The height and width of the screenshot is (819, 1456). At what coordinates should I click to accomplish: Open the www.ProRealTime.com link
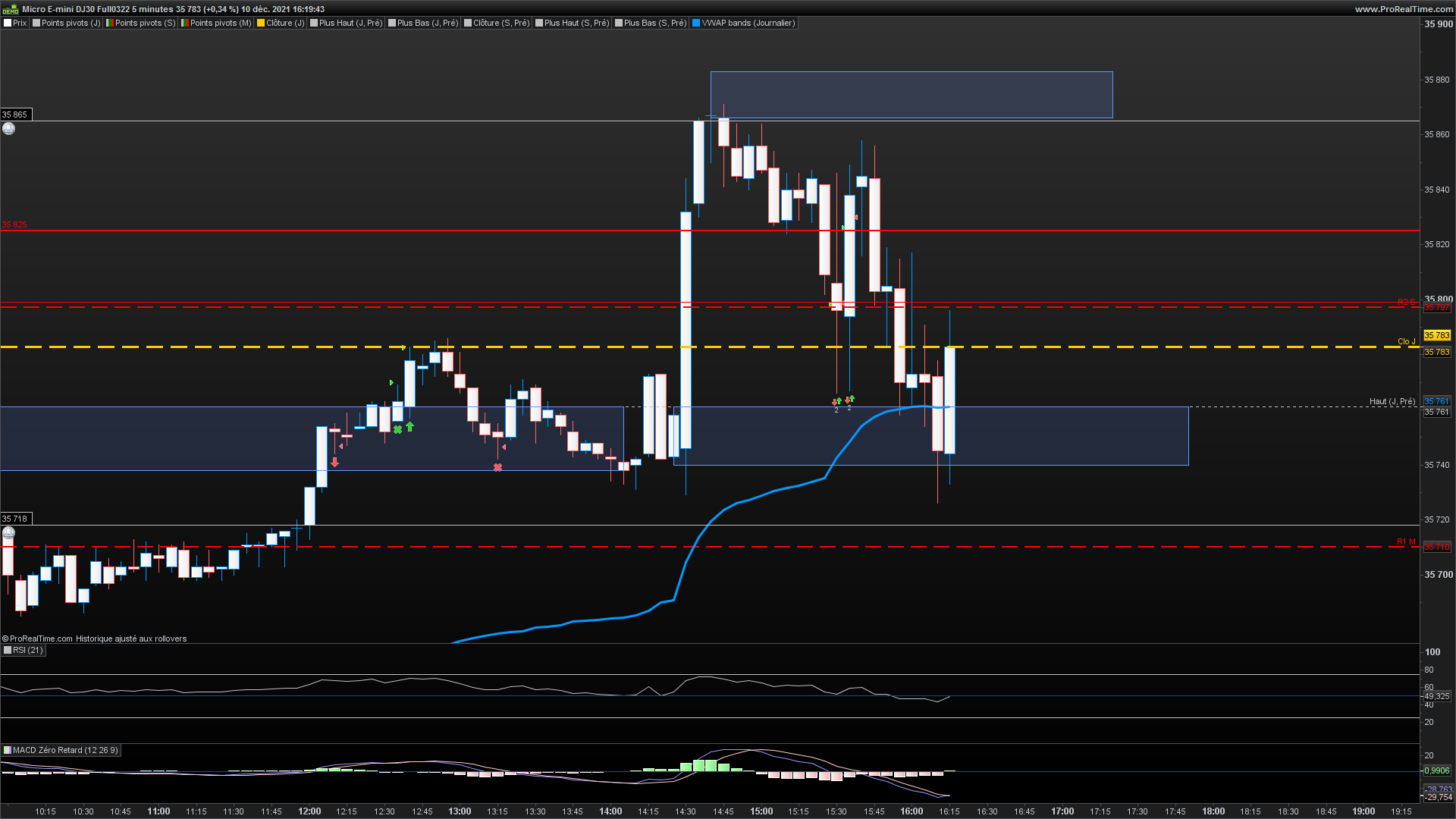1404,9
